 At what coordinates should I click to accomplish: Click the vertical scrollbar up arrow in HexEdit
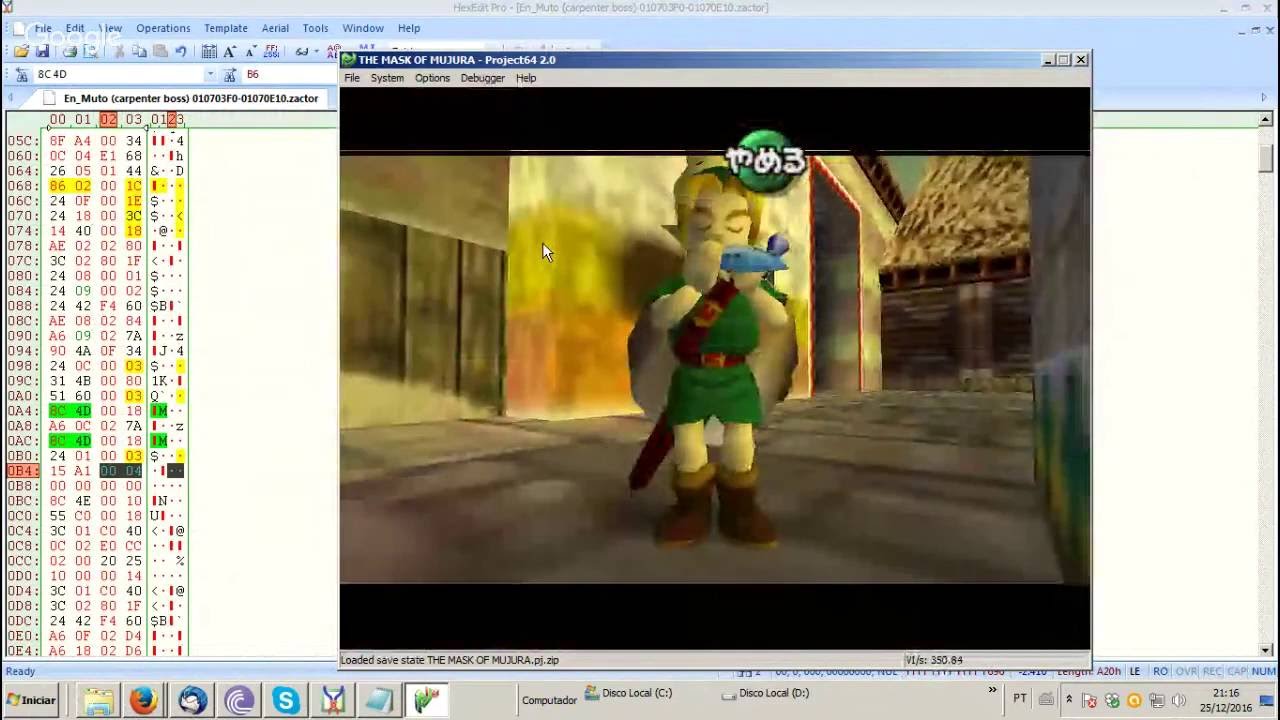[1265, 120]
